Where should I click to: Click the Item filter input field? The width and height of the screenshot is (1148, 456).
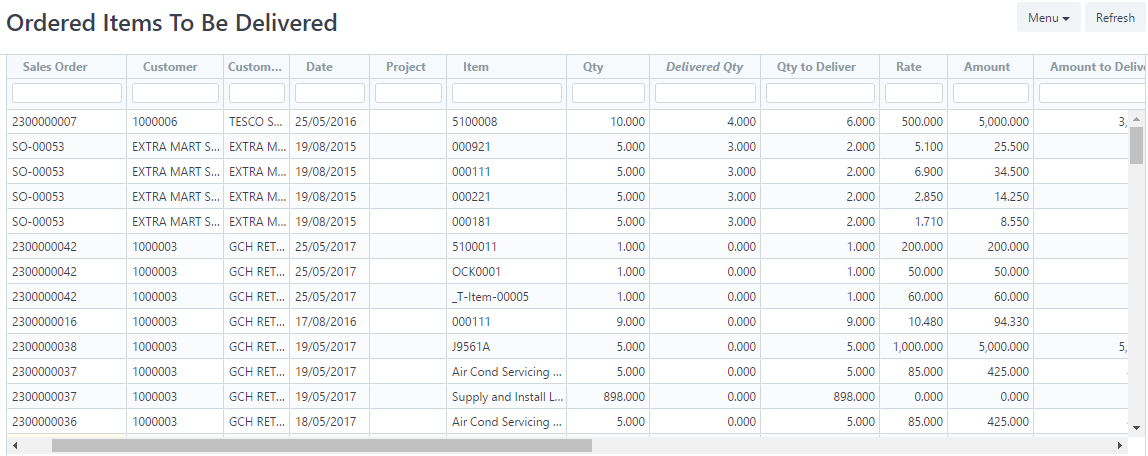point(506,93)
